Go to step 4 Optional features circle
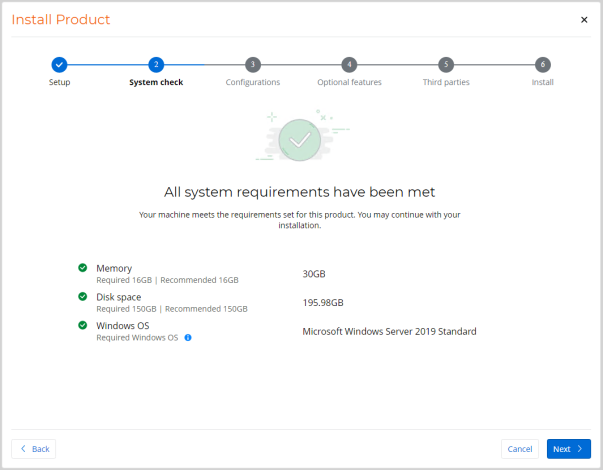 tap(349, 64)
